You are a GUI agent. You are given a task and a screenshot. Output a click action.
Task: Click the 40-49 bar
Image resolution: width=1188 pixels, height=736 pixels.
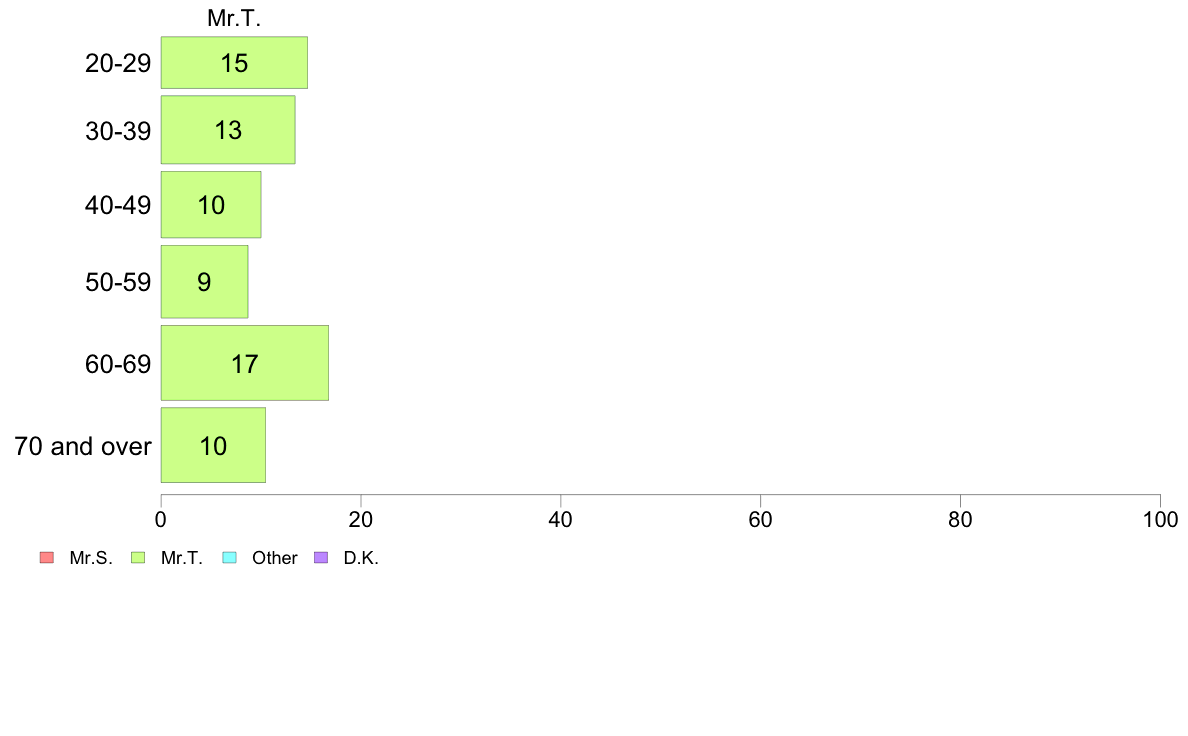(211, 205)
